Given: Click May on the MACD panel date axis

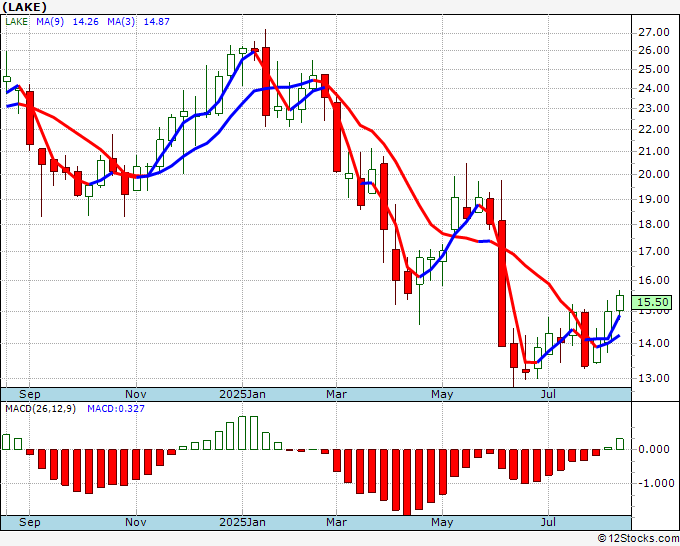Looking at the screenshot, I should [442, 522].
